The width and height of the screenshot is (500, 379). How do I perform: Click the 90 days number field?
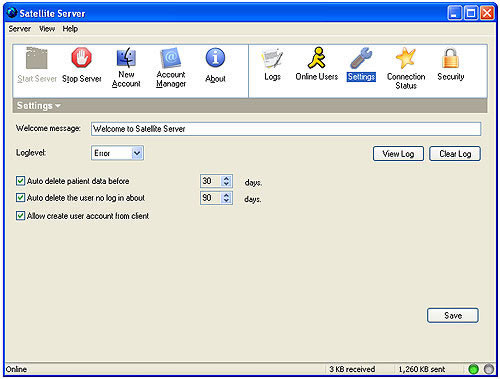211,198
